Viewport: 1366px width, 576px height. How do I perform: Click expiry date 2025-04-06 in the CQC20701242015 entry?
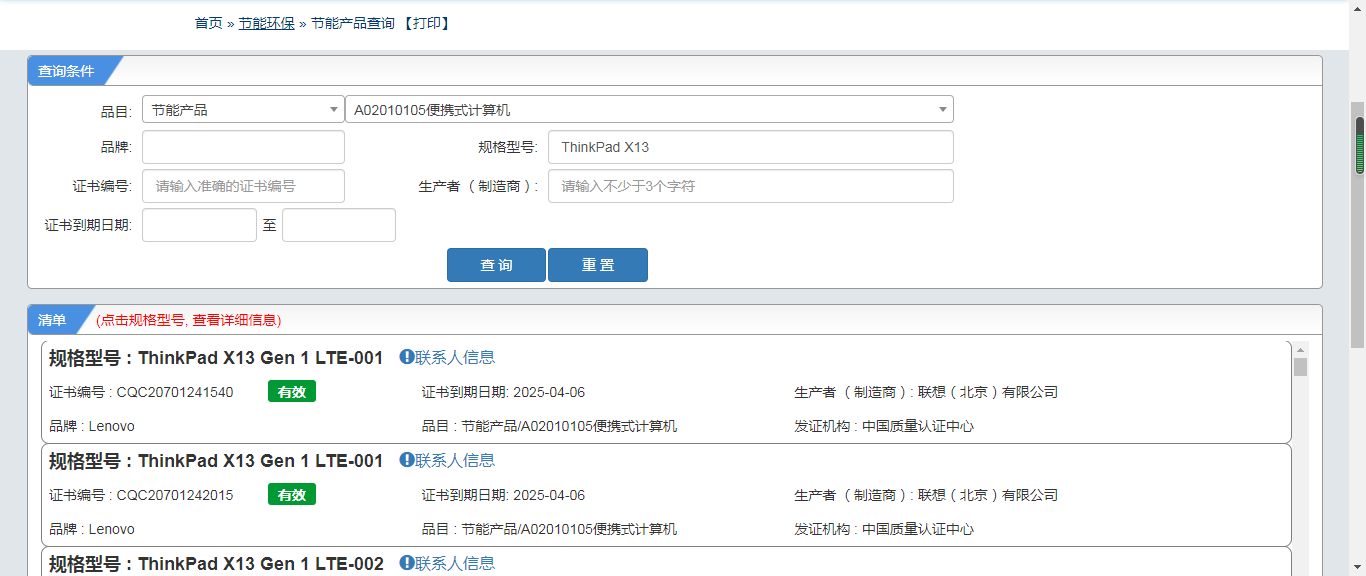[549, 495]
